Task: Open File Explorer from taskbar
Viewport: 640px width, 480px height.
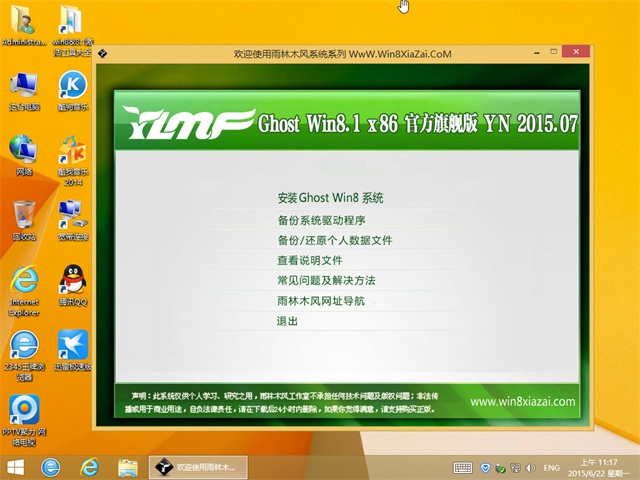Action: 127,467
